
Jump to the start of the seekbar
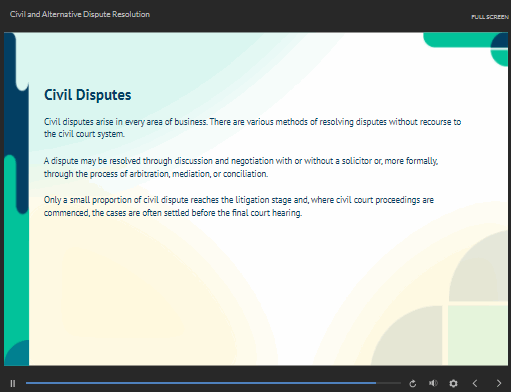coord(27,383)
